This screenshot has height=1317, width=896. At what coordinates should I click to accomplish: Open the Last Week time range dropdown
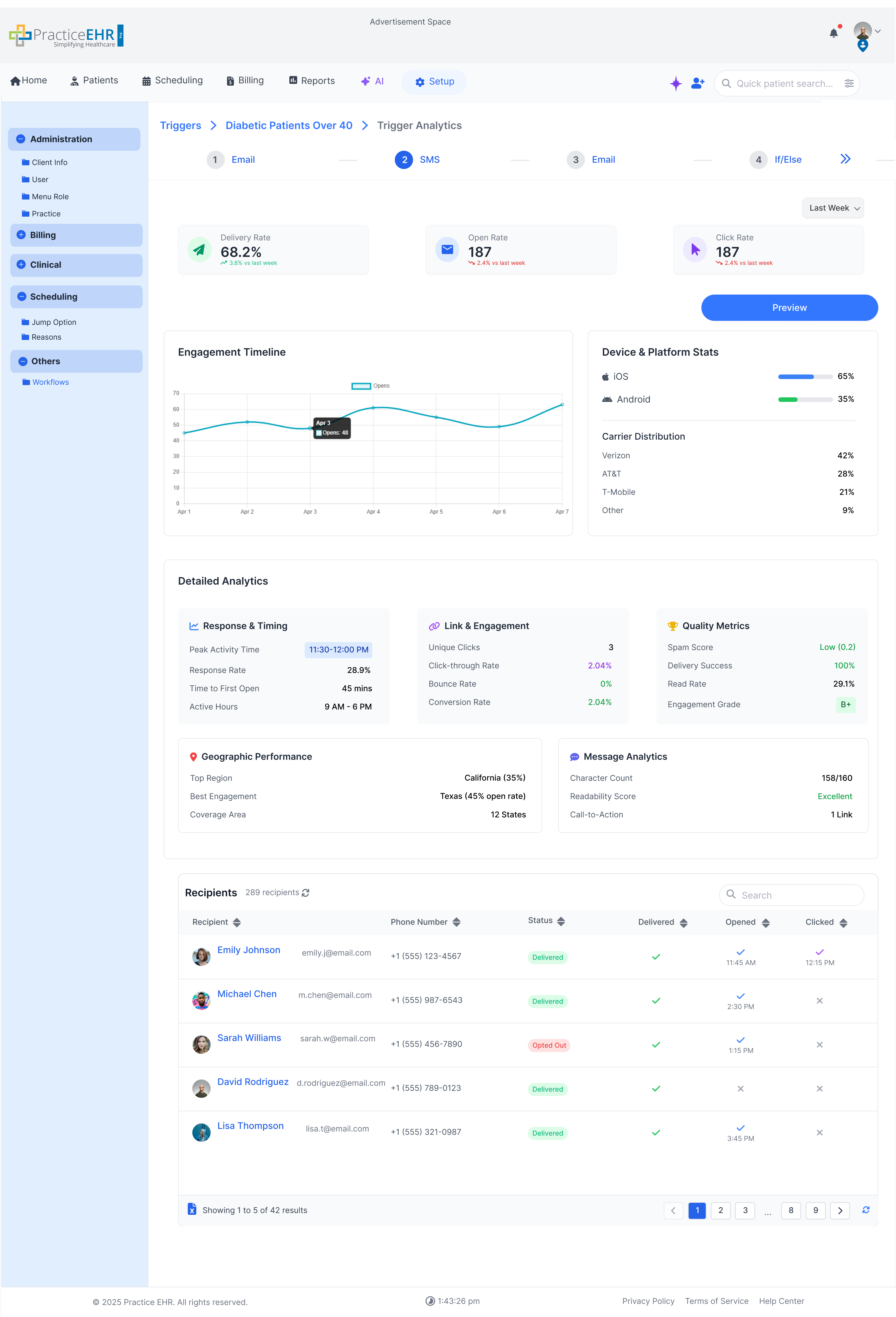(x=833, y=208)
